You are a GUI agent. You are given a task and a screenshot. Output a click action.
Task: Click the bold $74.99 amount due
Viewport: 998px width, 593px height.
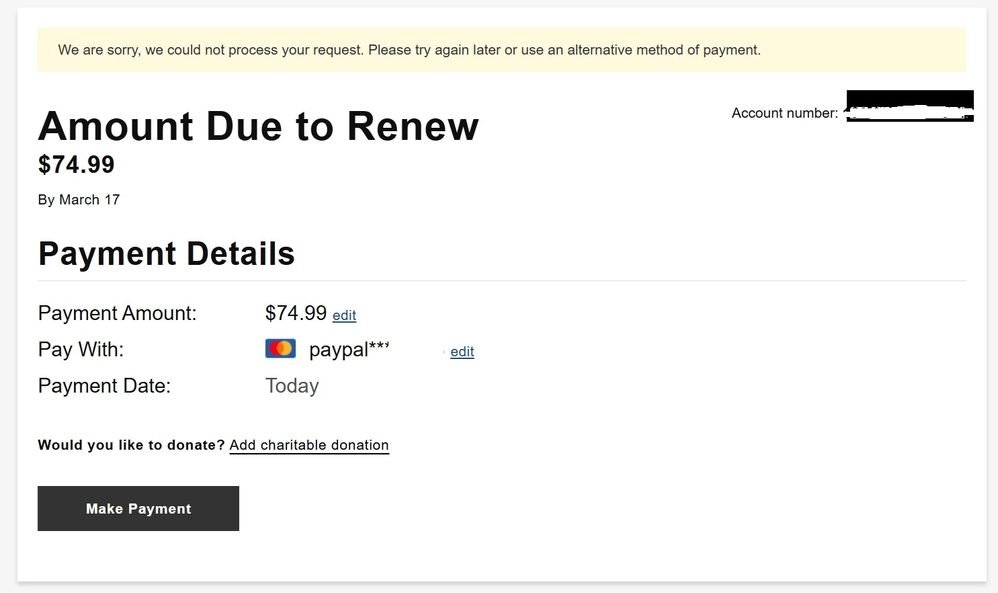76,165
